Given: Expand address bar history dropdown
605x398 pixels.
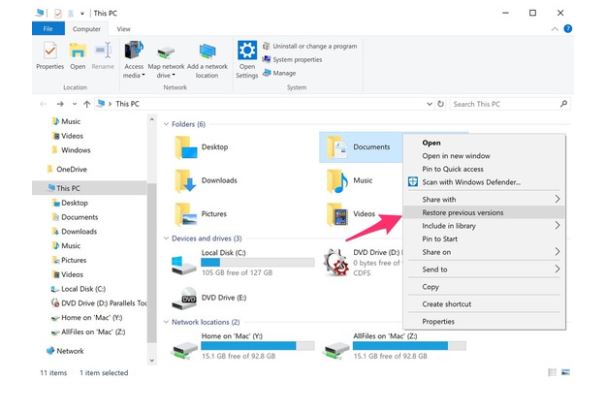Looking at the screenshot, I should [x=429, y=104].
